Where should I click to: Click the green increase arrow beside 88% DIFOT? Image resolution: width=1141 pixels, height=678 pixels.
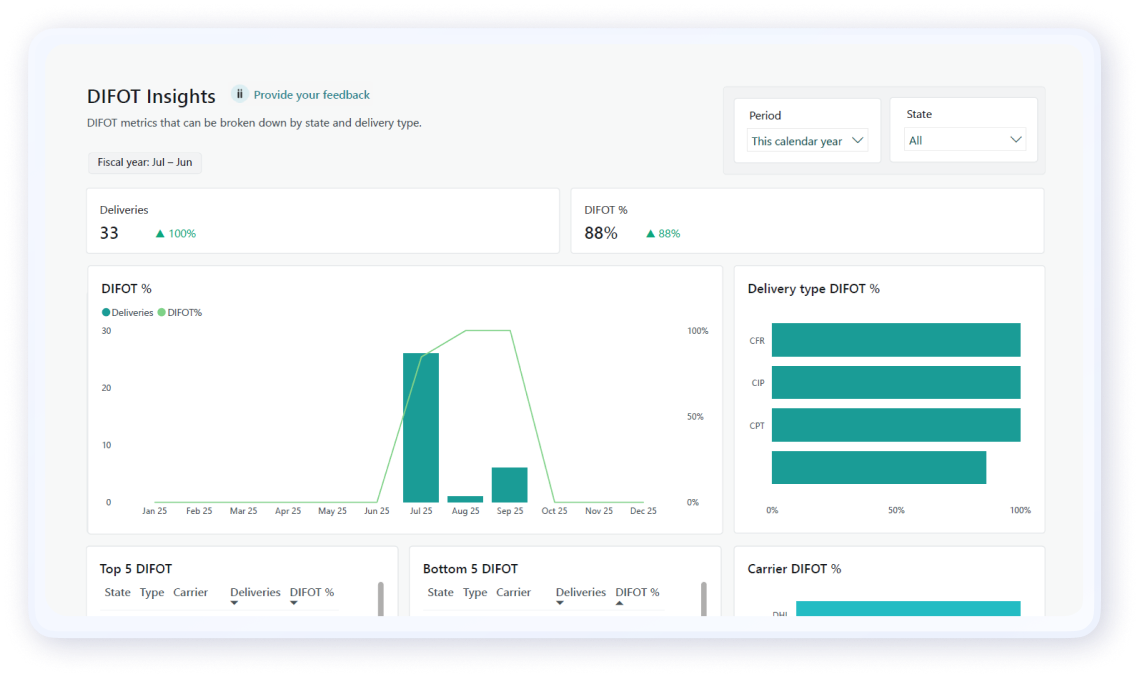tap(650, 233)
